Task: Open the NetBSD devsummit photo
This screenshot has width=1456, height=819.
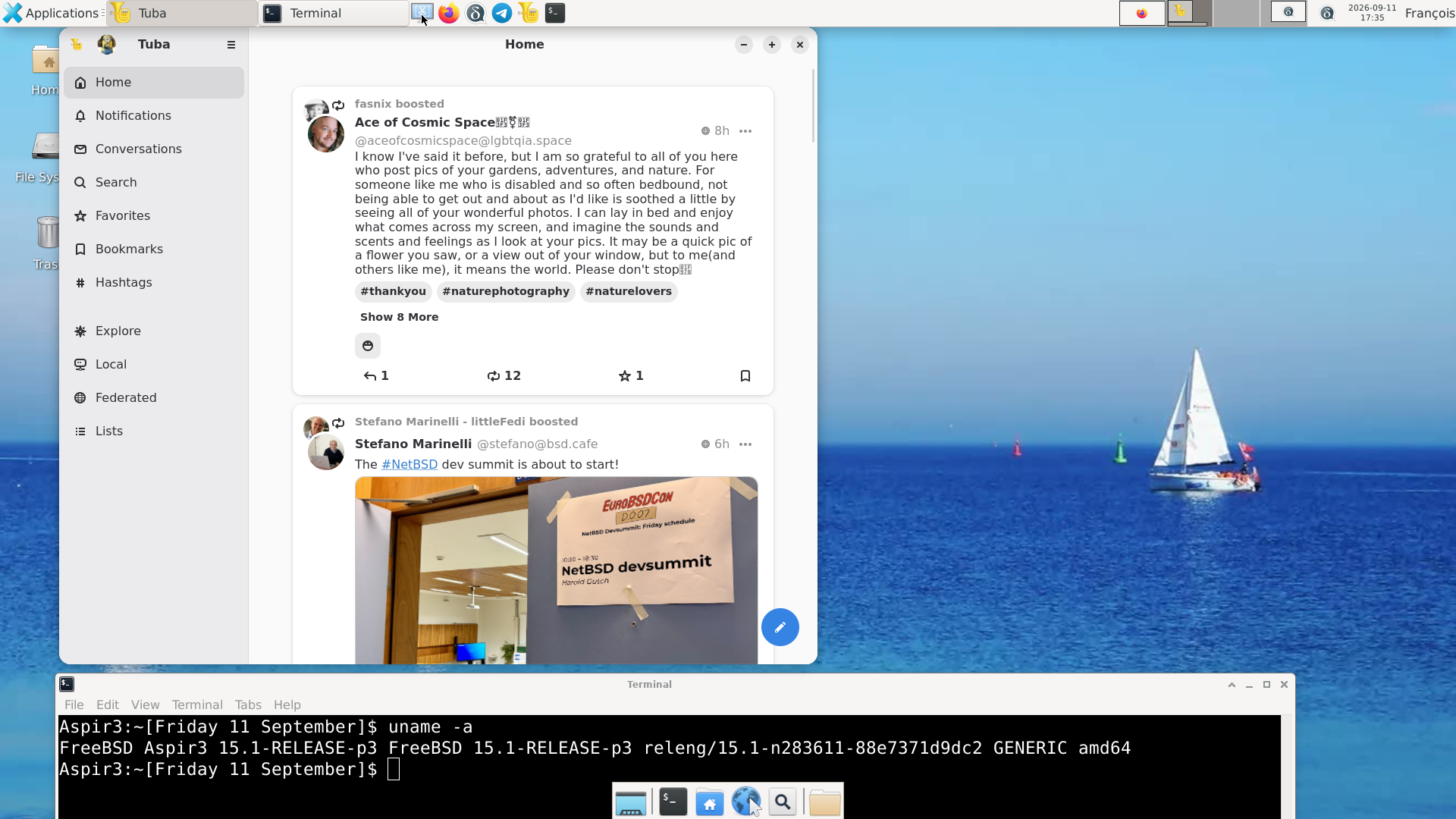Action: point(556,570)
